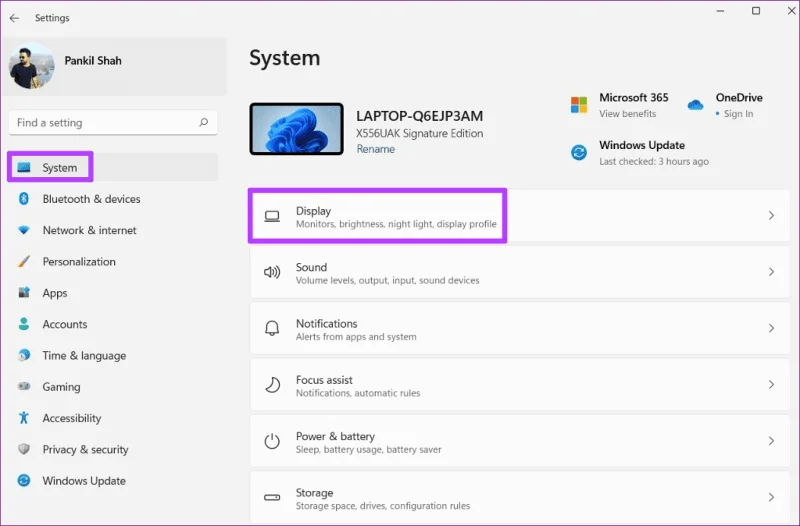800x526 pixels.
Task: Click the Display laptop icon
Action: [272, 216]
